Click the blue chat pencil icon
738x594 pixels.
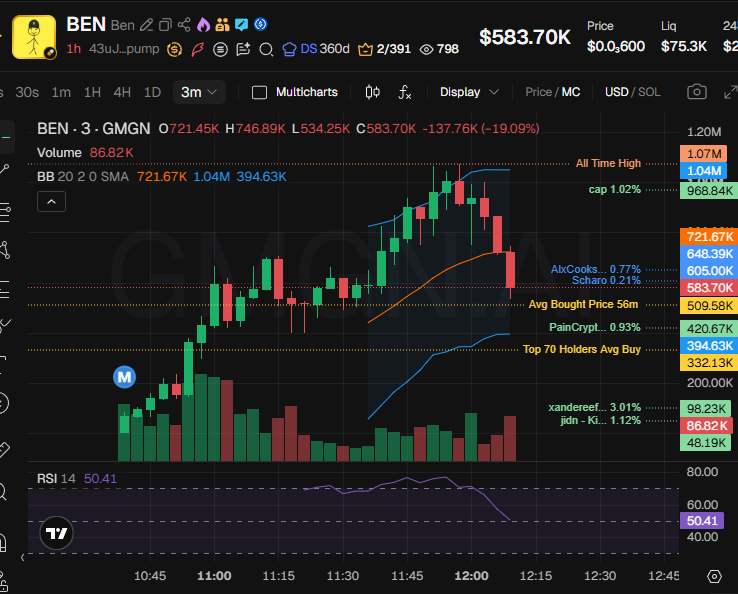tap(241, 24)
